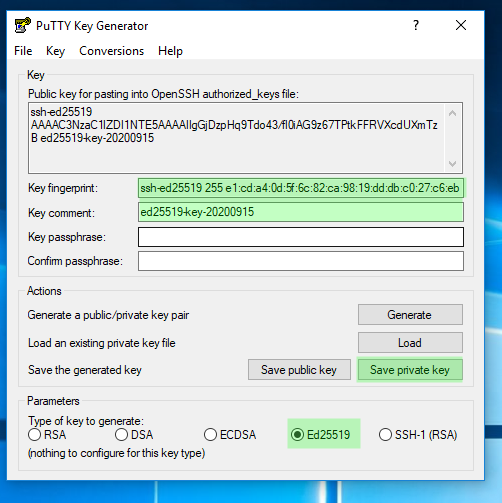Image resolution: width=502 pixels, height=503 pixels.
Task: Select the ECDSA key type radio button
Action: coord(230,435)
